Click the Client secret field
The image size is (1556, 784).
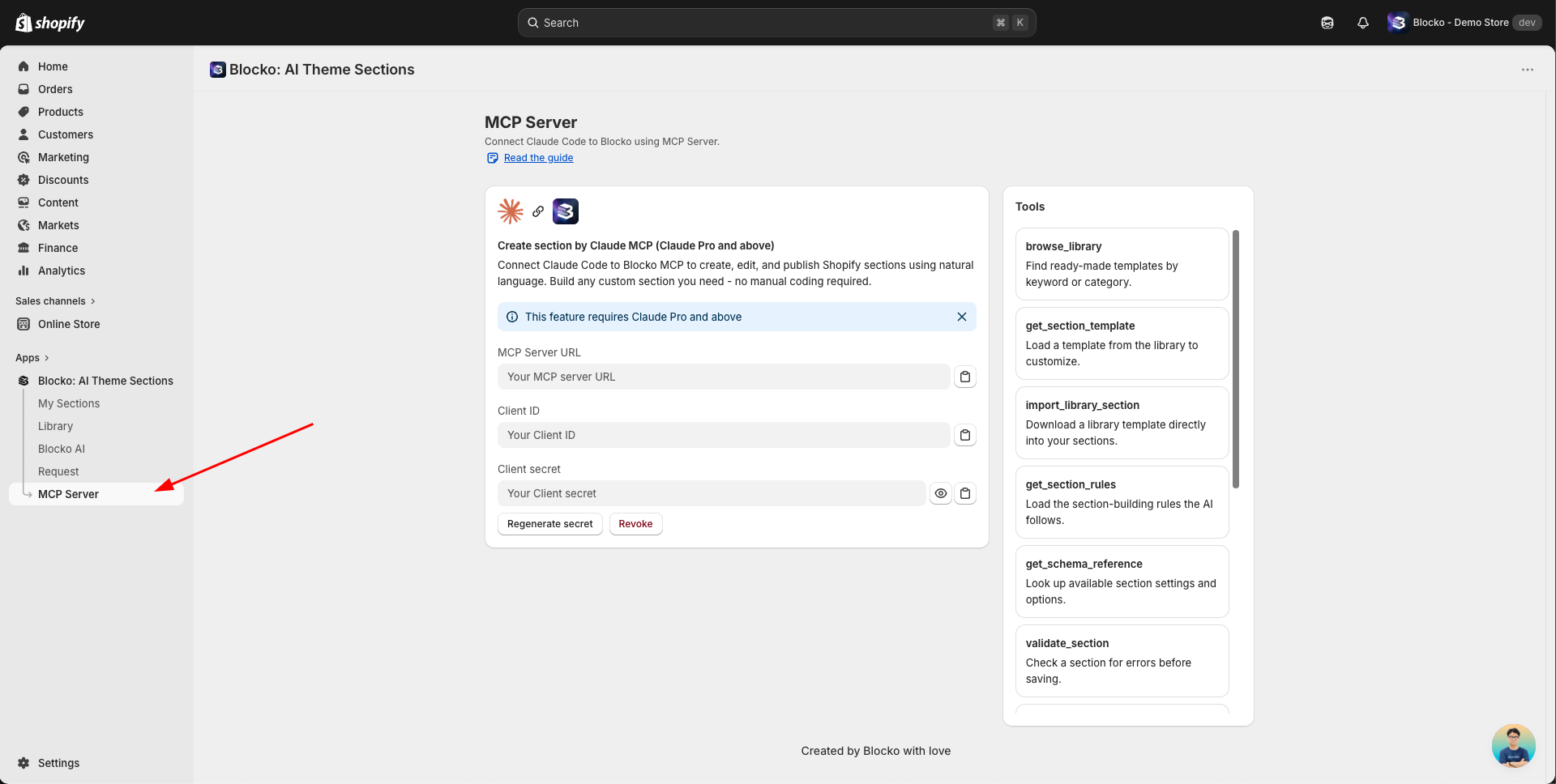pyautogui.click(x=712, y=493)
